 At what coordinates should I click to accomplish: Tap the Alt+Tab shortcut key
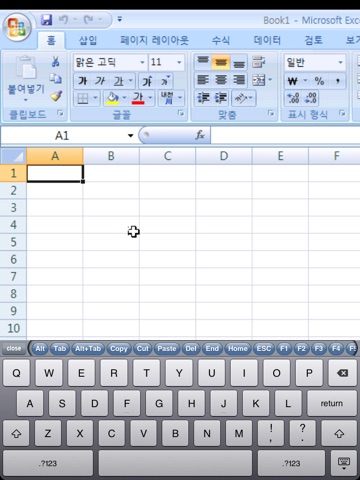pos(88,349)
